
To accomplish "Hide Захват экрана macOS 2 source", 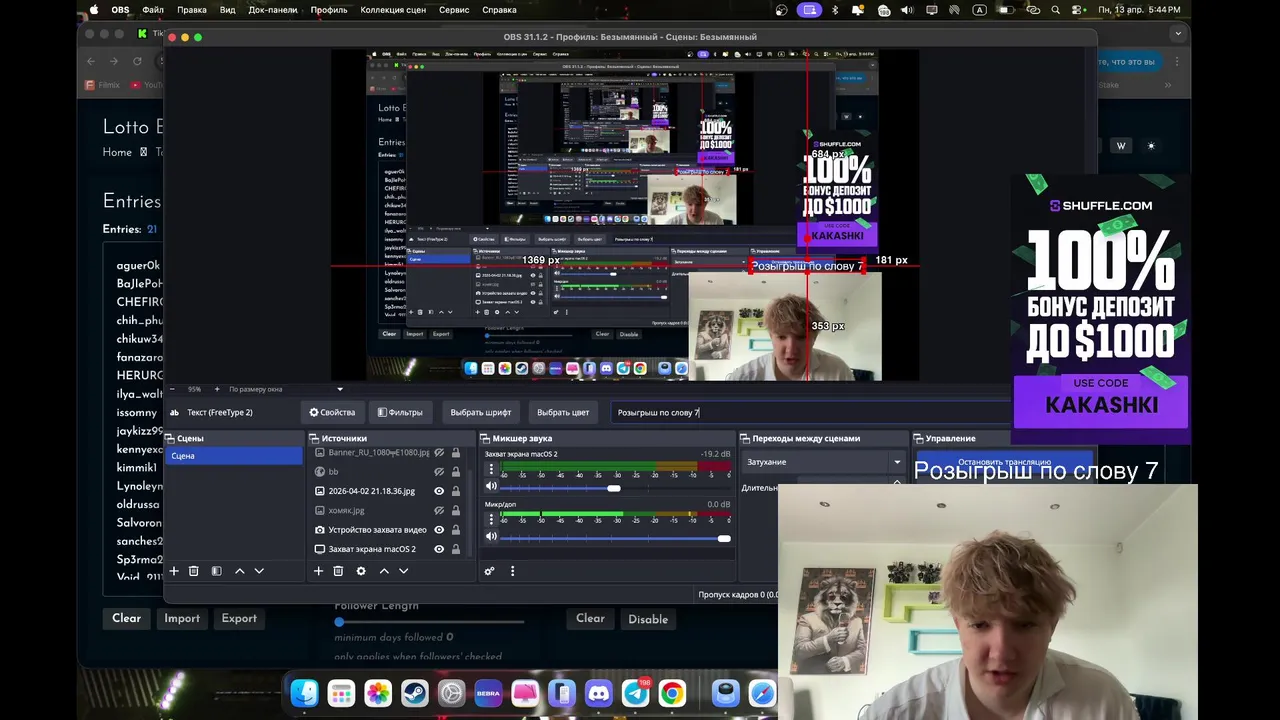I will pyautogui.click(x=439, y=549).
